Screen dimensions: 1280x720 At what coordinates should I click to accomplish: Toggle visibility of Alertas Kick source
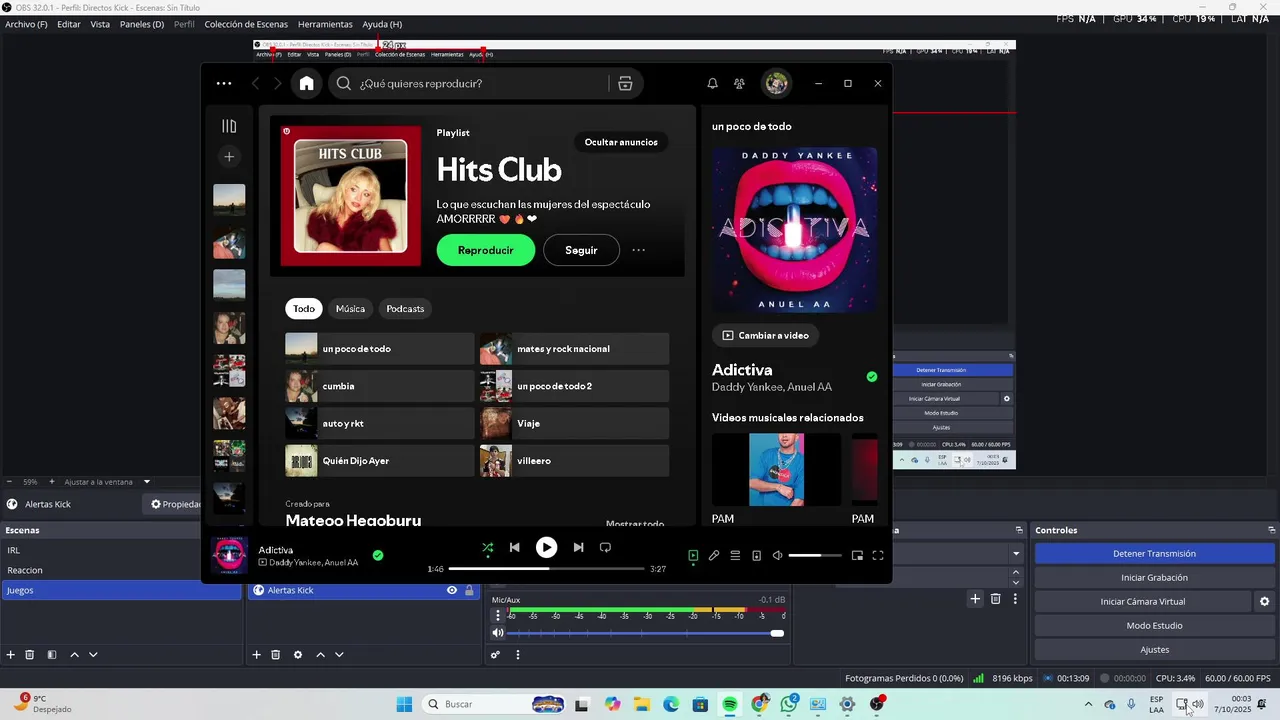tap(452, 591)
